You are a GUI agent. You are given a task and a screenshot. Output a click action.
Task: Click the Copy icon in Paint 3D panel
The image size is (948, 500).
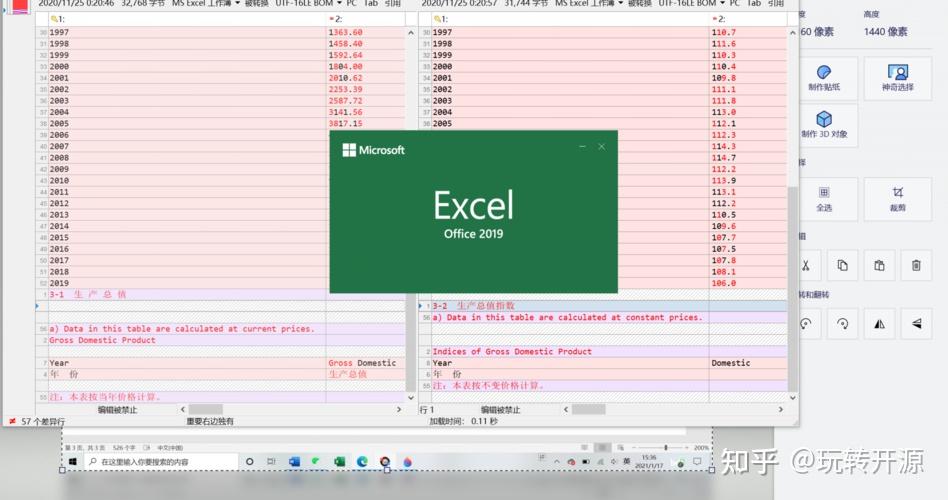tap(842, 265)
